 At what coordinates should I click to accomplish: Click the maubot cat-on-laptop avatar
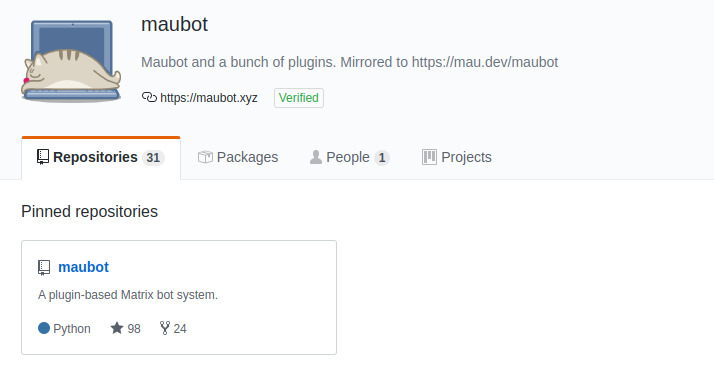pos(71,61)
